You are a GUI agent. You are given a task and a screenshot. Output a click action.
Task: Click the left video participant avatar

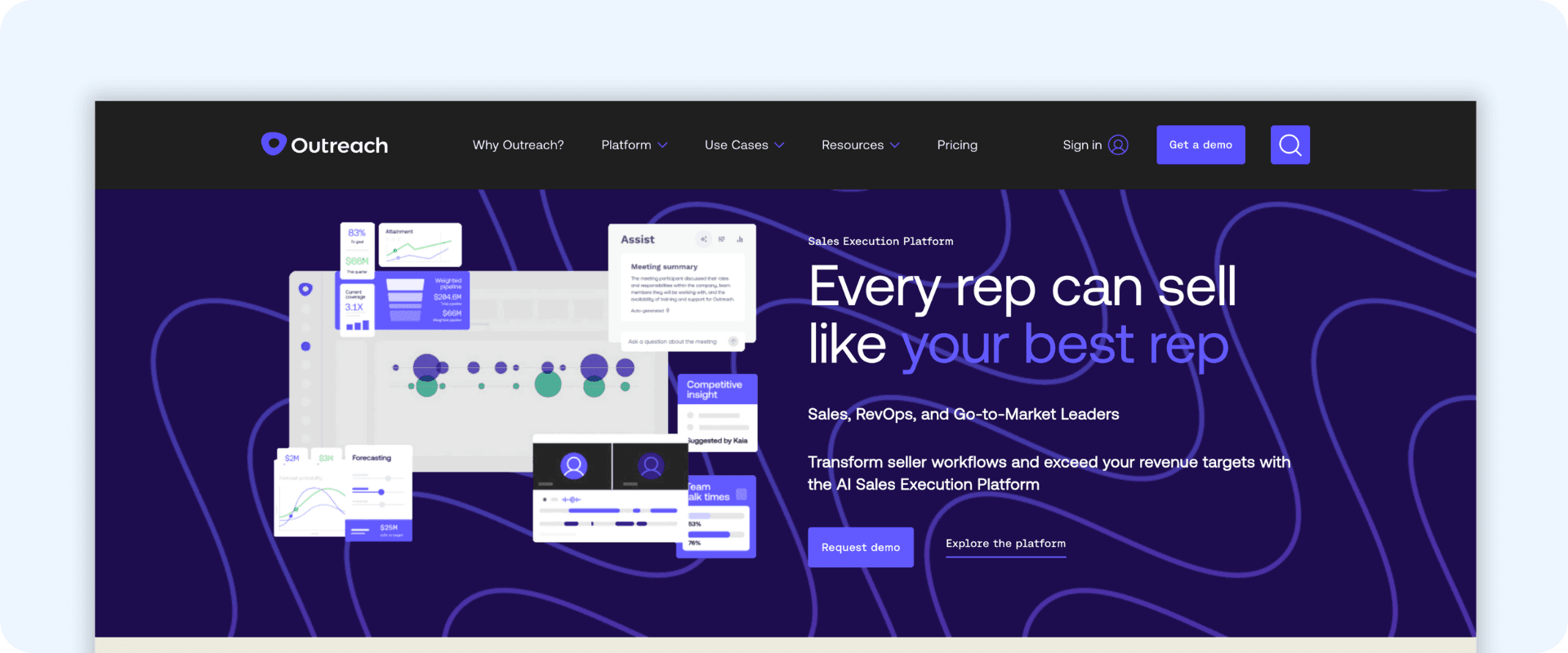[x=573, y=465]
